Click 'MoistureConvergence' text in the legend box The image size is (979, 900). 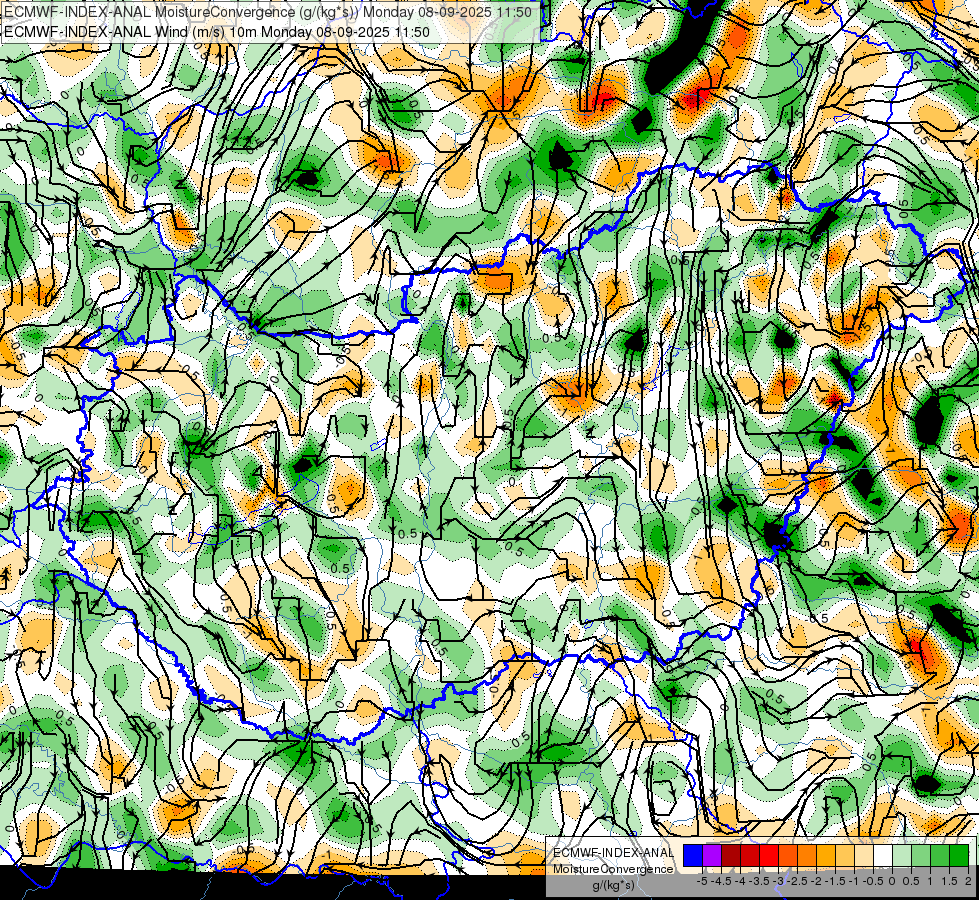click(x=613, y=869)
